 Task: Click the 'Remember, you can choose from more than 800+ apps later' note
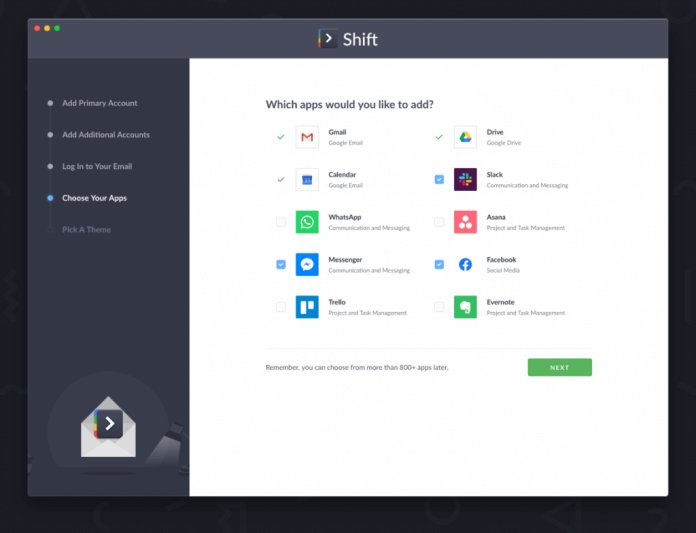[x=356, y=367]
